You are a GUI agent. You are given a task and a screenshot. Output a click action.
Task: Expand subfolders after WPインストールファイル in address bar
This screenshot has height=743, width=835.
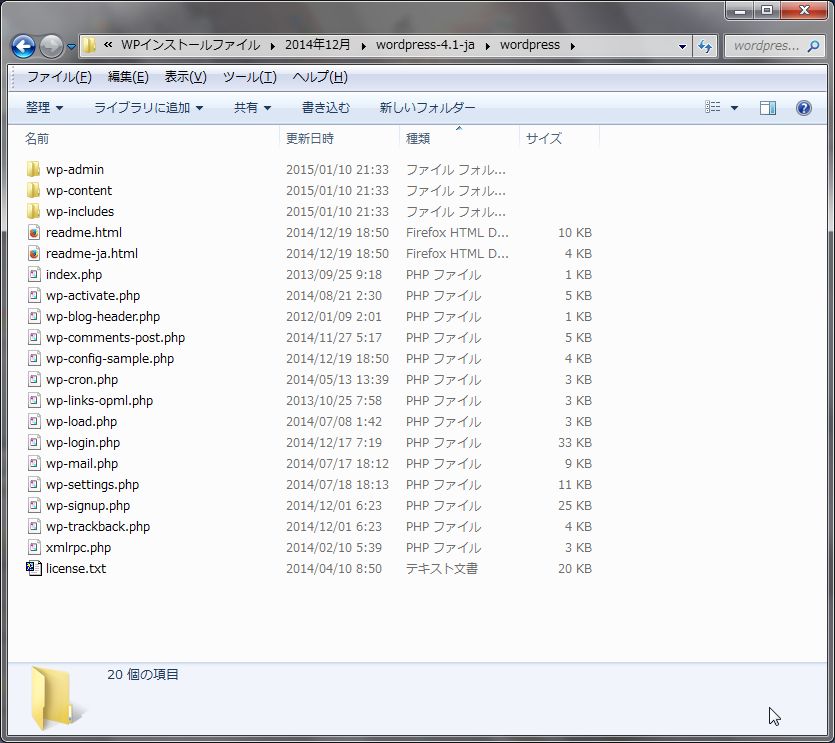[273, 46]
